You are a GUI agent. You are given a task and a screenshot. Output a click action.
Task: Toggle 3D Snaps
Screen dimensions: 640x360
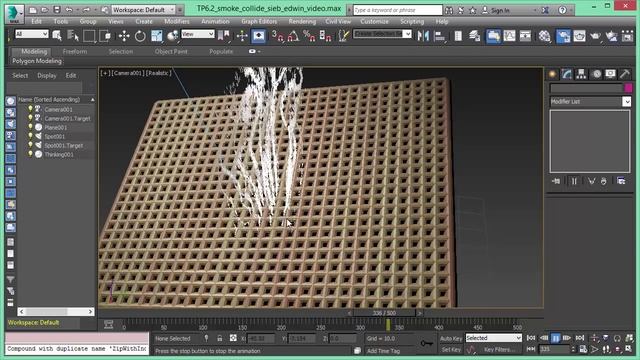(278, 36)
